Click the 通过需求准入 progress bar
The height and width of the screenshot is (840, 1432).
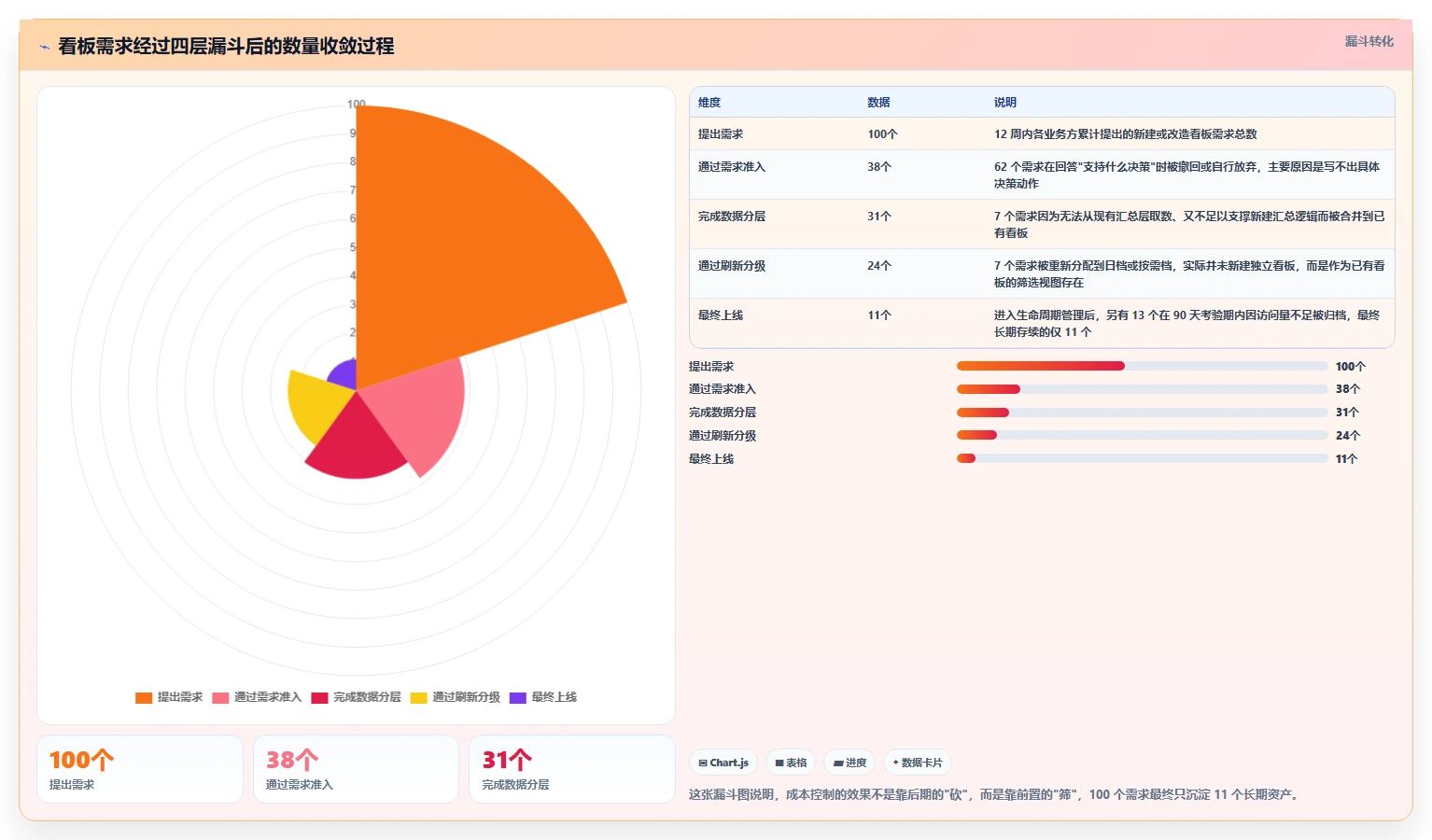click(x=1142, y=389)
